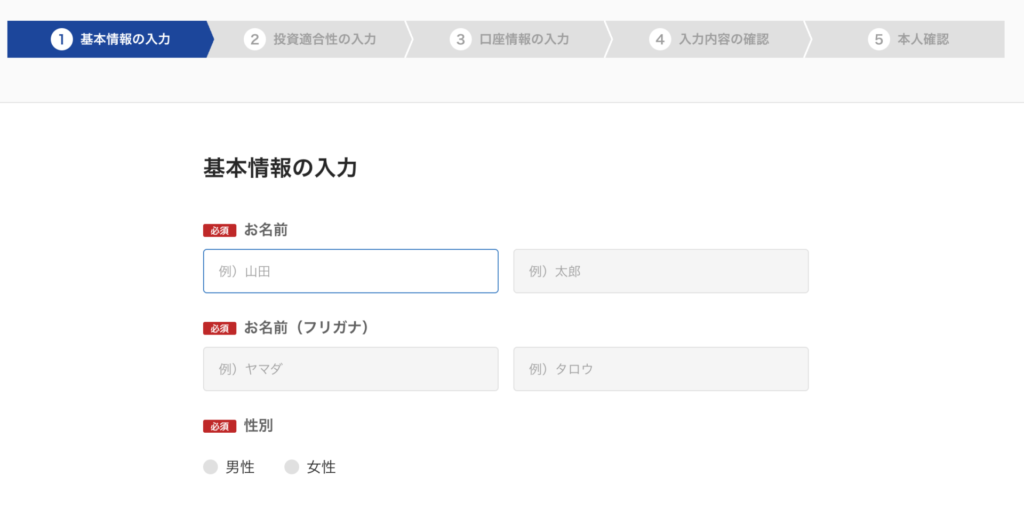The image size is (1024, 508).
Task: Click the 性別 field label
Action: click(258, 426)
